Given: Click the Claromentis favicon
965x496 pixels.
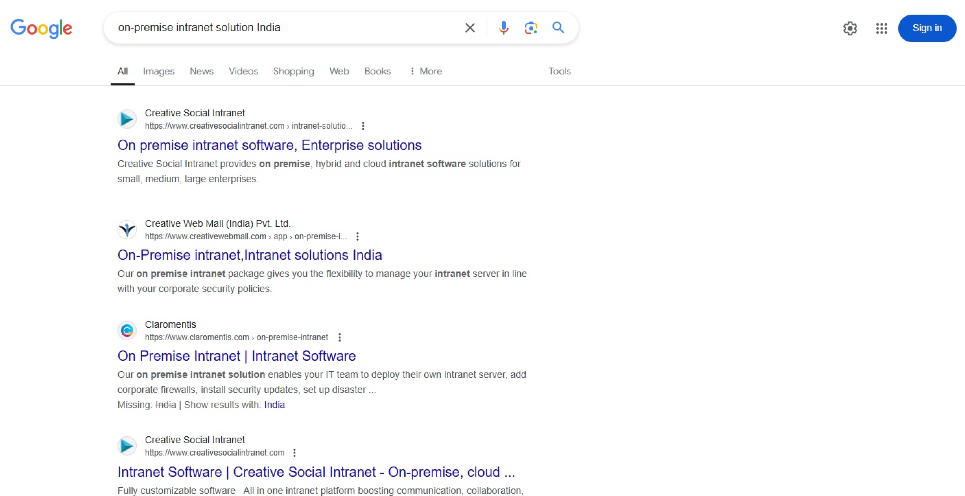Looking at the screenshot, I should 127,330.
